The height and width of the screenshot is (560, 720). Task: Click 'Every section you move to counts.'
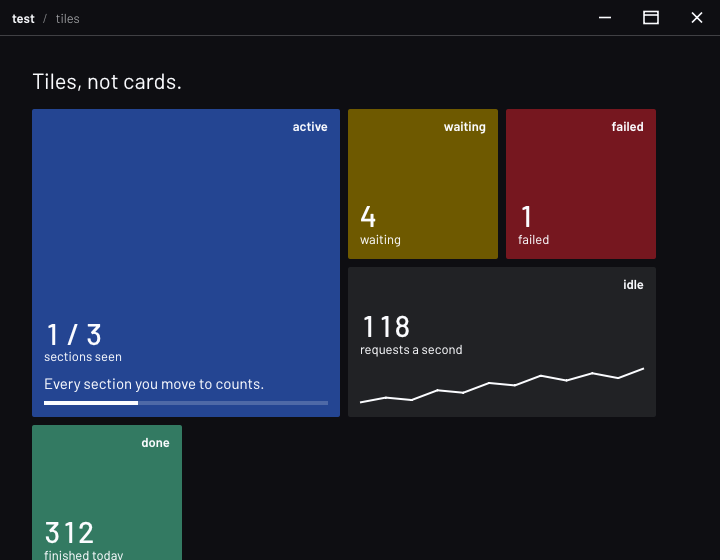click(154, 384)
